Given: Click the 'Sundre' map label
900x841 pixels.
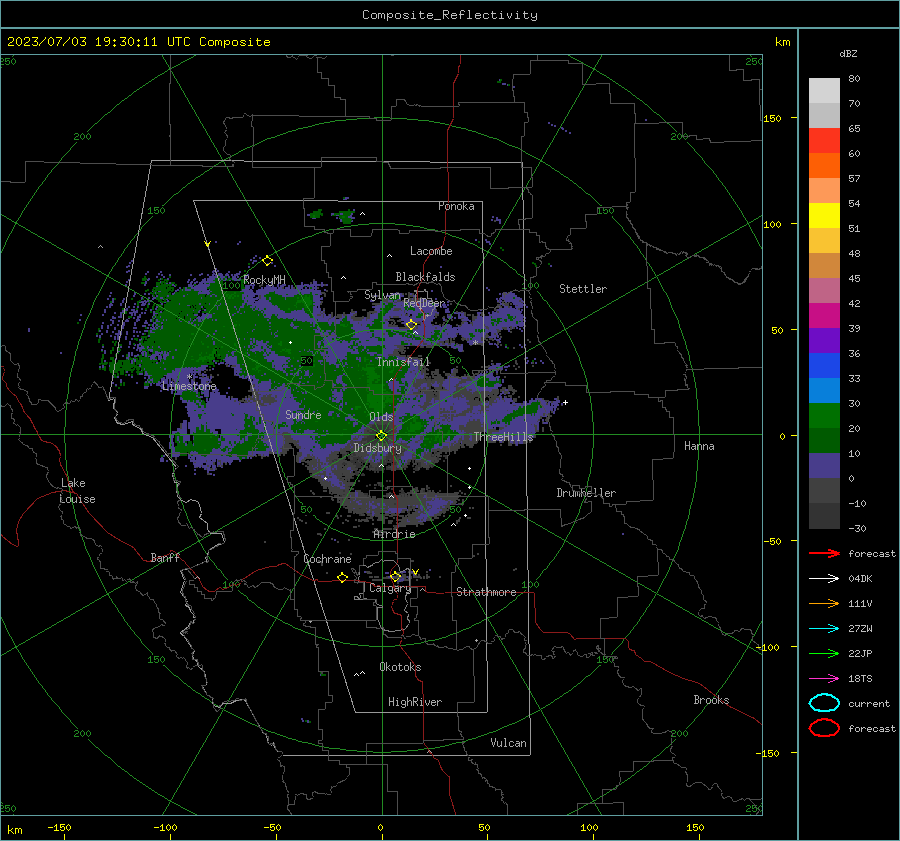Looking at the screenshot, I should pos(303,414).
